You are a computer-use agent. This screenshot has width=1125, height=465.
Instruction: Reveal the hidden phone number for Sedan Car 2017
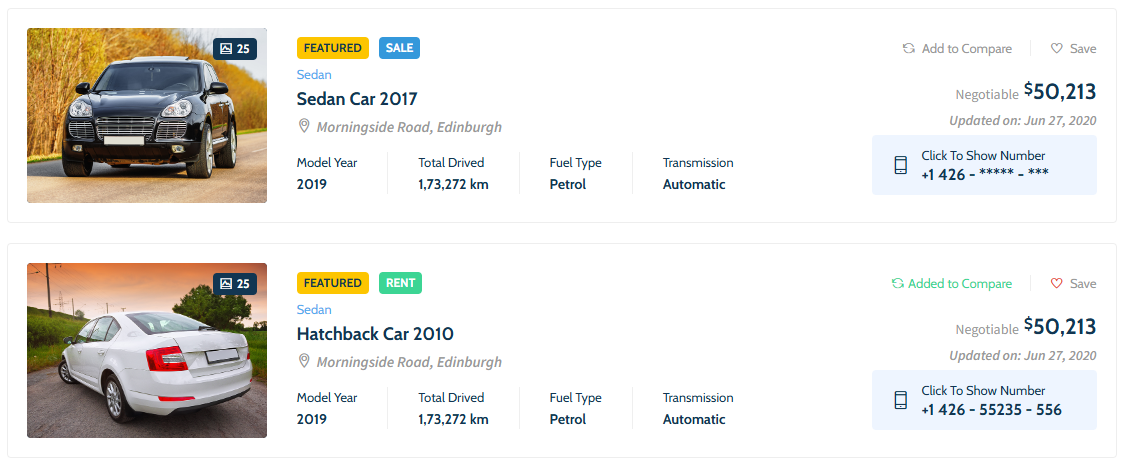click(x=984, y=165)
